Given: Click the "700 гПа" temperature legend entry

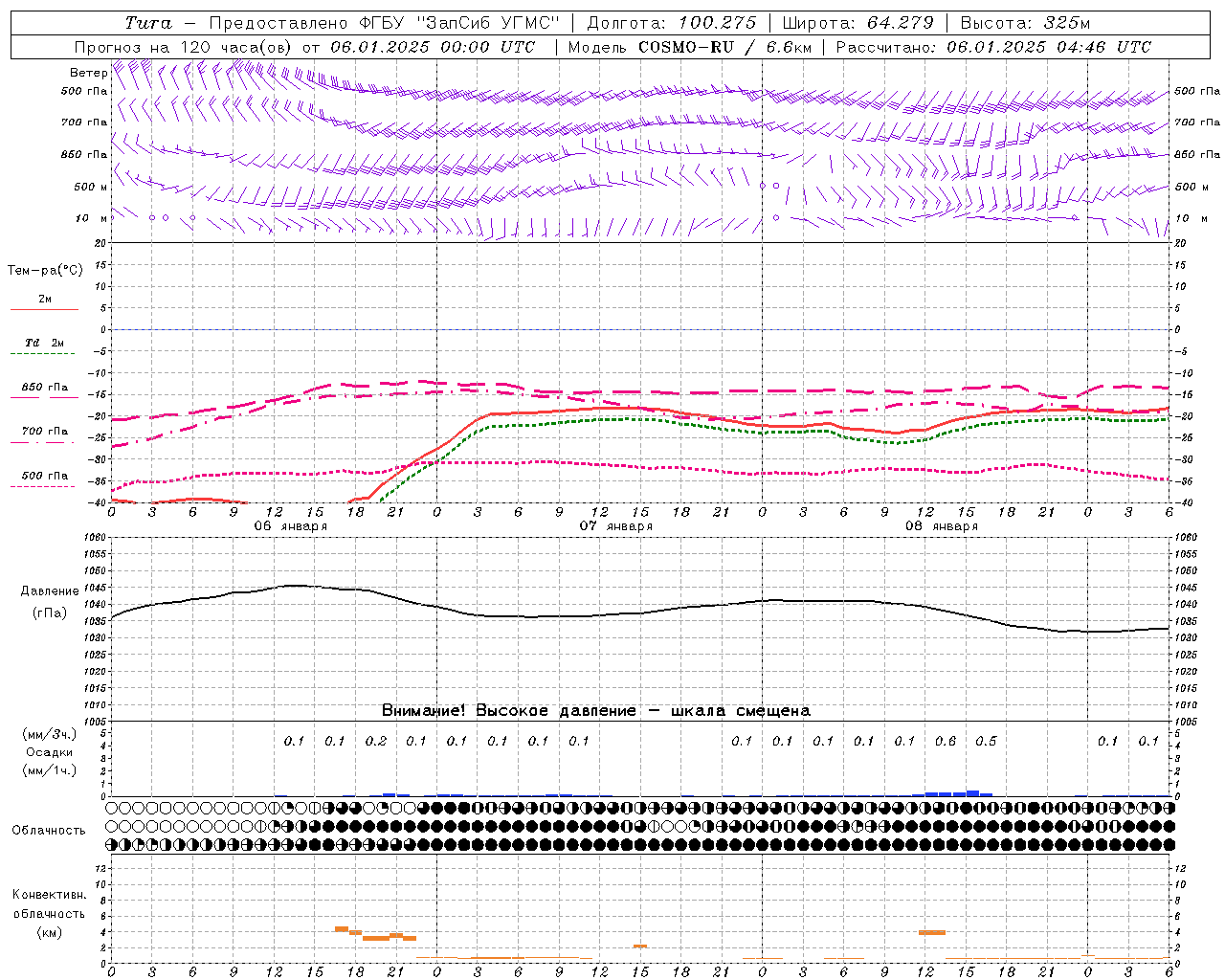Looking at the screenshot, I should pos(45,431).
